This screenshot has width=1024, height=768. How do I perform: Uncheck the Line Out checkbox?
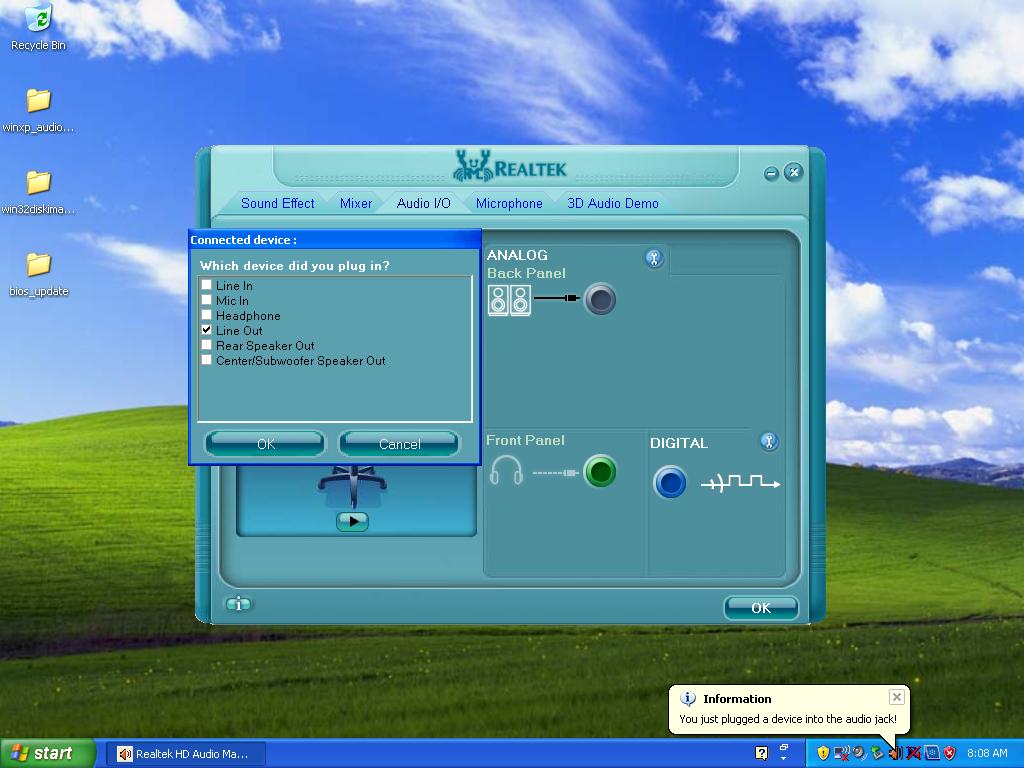206,330
